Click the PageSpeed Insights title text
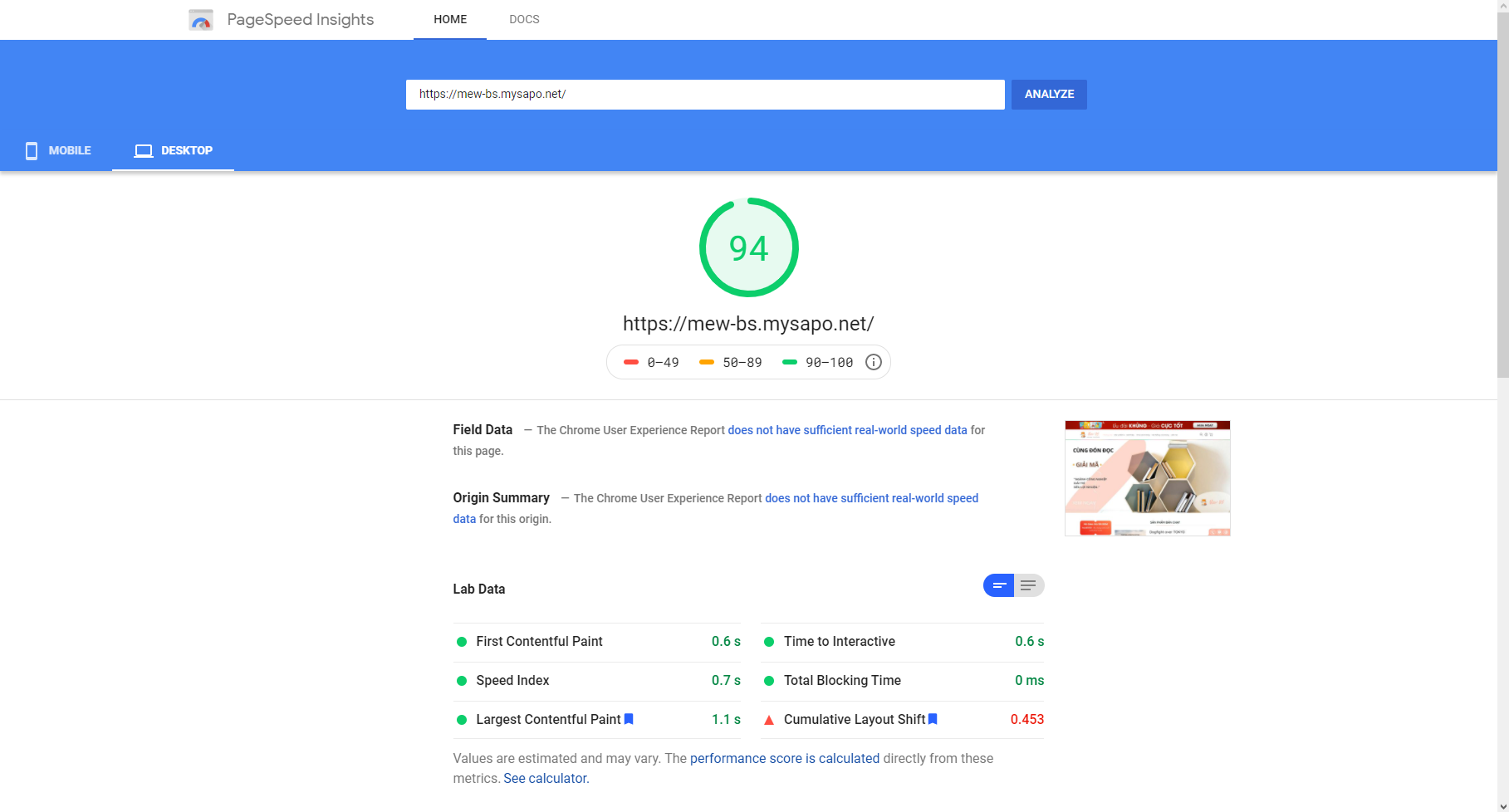 301,19
